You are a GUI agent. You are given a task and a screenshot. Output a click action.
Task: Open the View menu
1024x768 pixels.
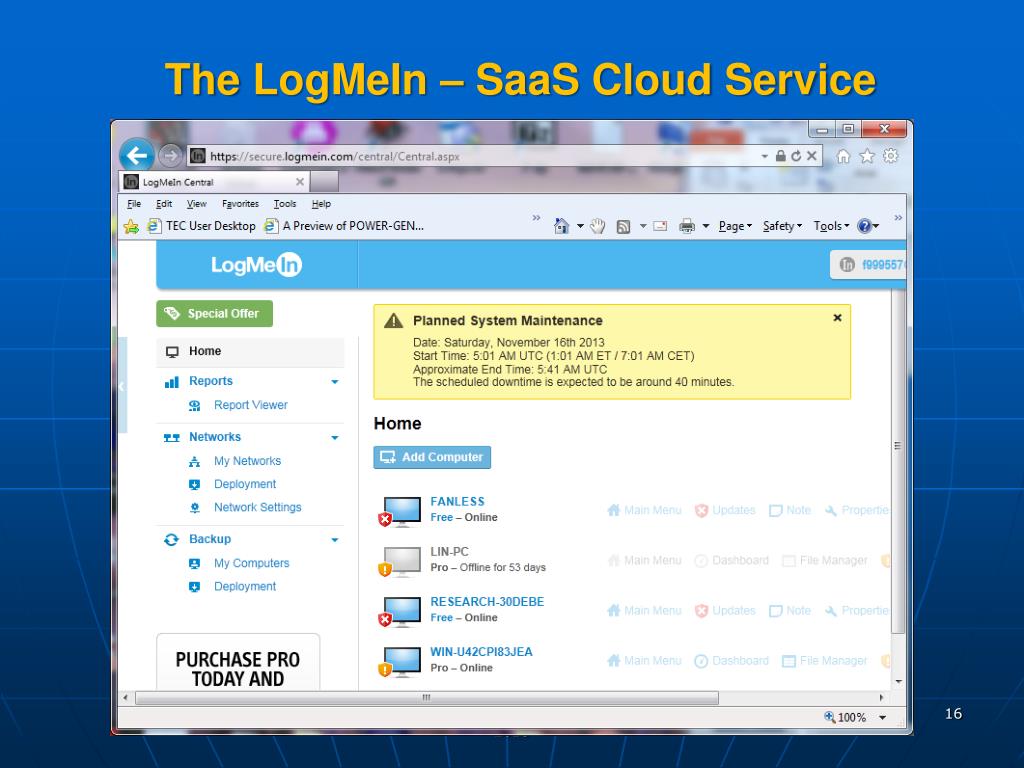tap(197, 204)
